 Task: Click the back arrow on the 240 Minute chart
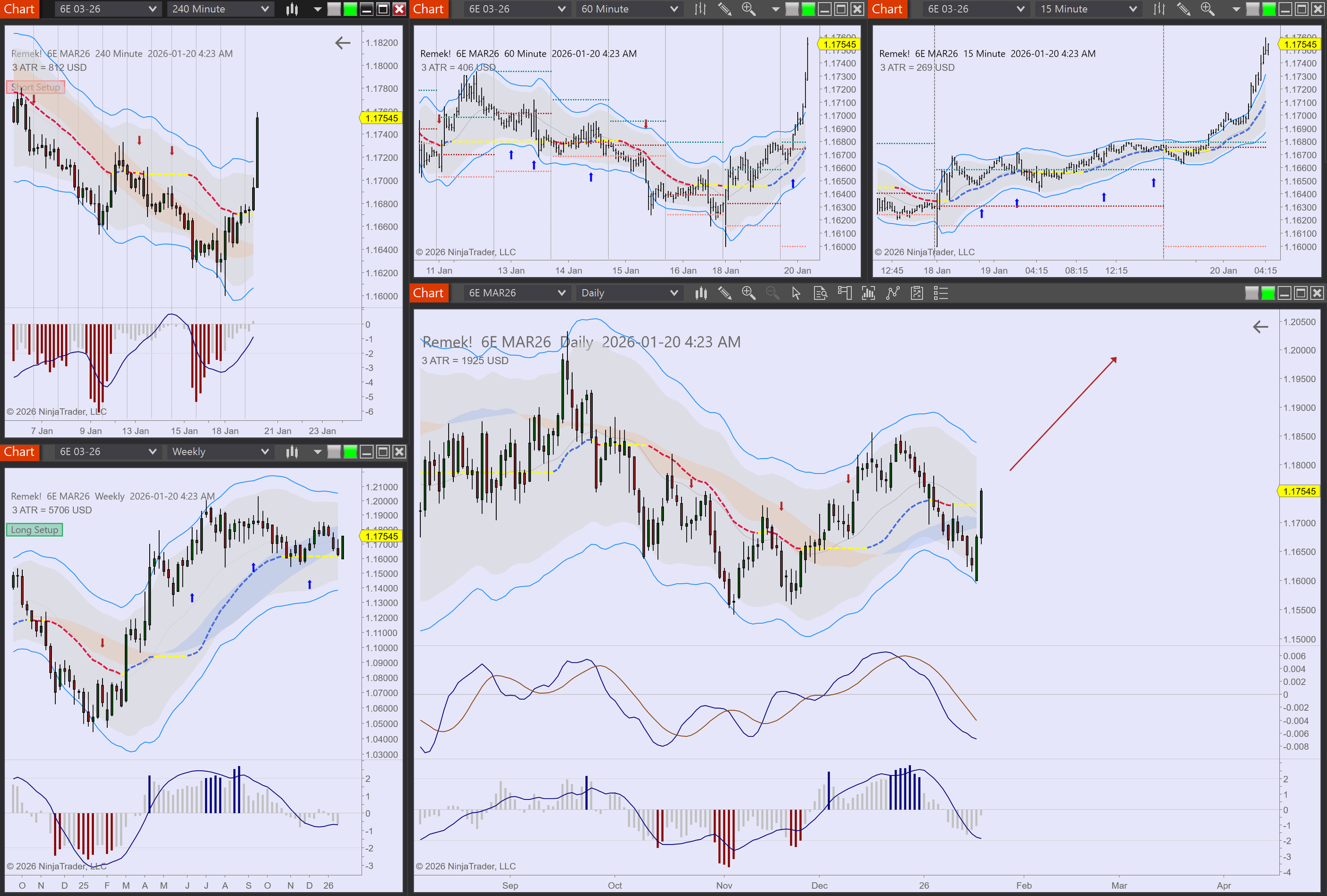click(342, 43)
